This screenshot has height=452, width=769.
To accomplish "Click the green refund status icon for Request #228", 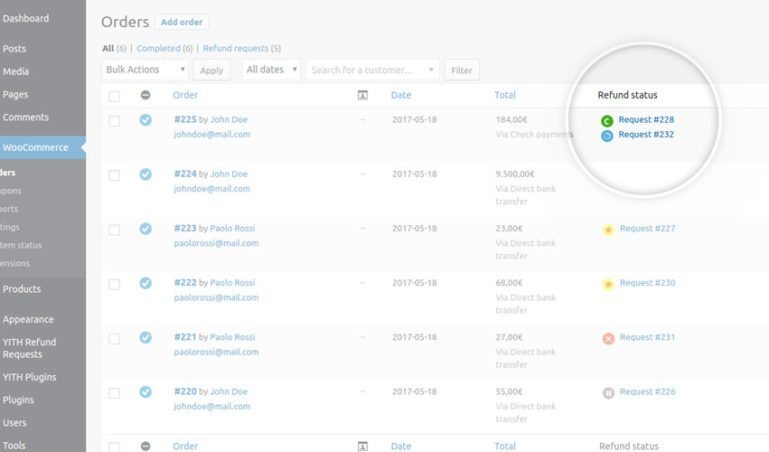I will (x=607, y=121).
